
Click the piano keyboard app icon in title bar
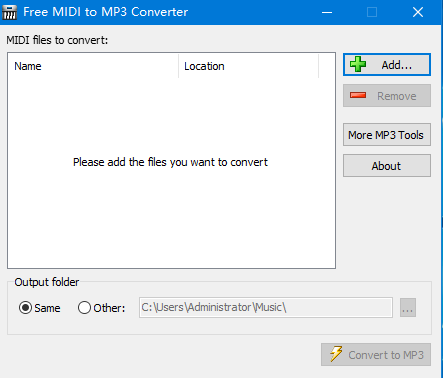[9, 12]
